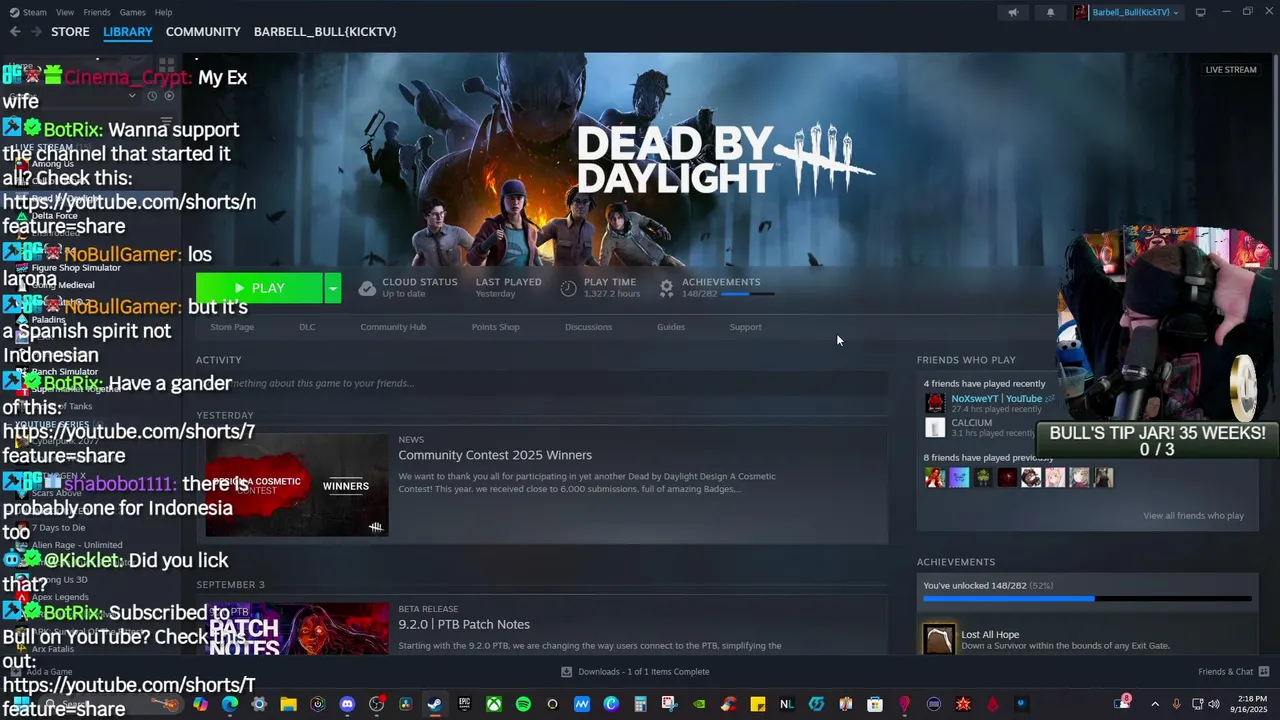Open Microsoft Edge from taskbar
Viewport: 1280px width, 720px height.
point(230,704)
